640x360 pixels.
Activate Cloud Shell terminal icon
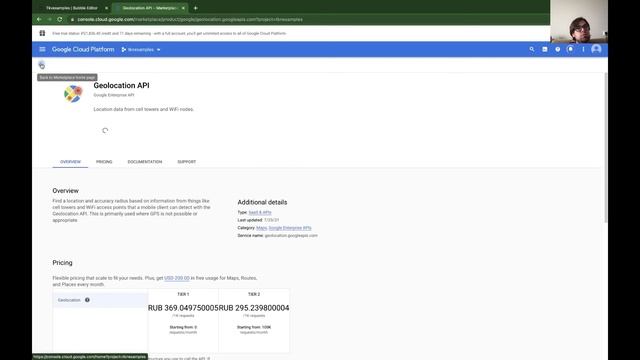click(x=544, y=49)
